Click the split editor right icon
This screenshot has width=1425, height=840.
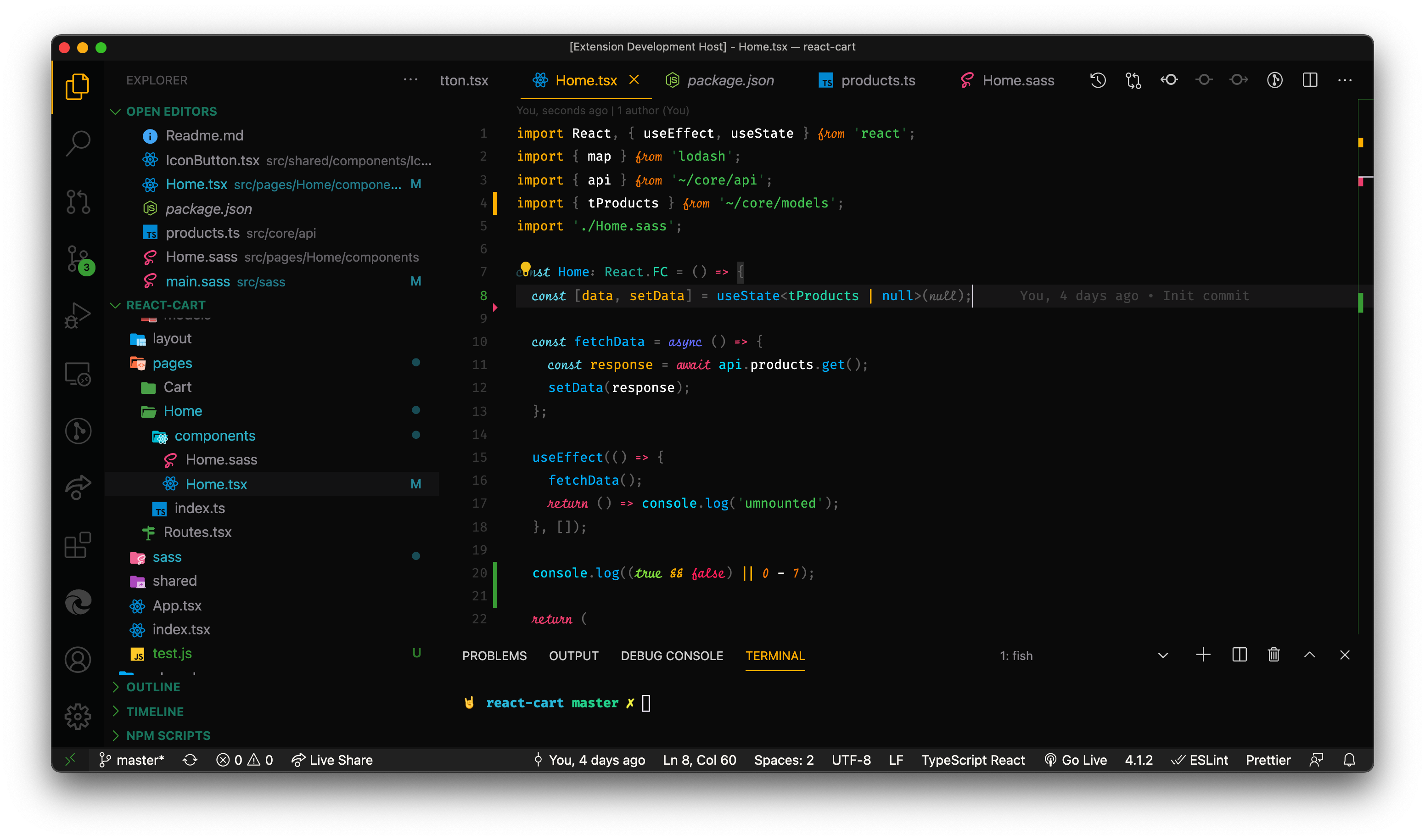coord(1309,80)
